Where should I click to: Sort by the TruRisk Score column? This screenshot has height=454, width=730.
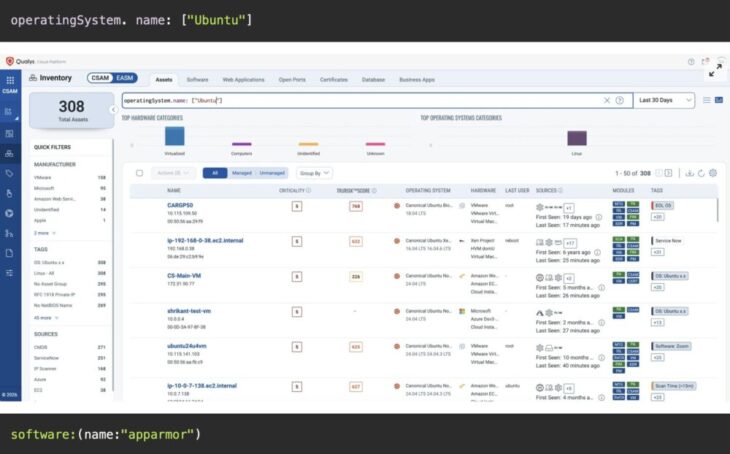click(353, 190)
